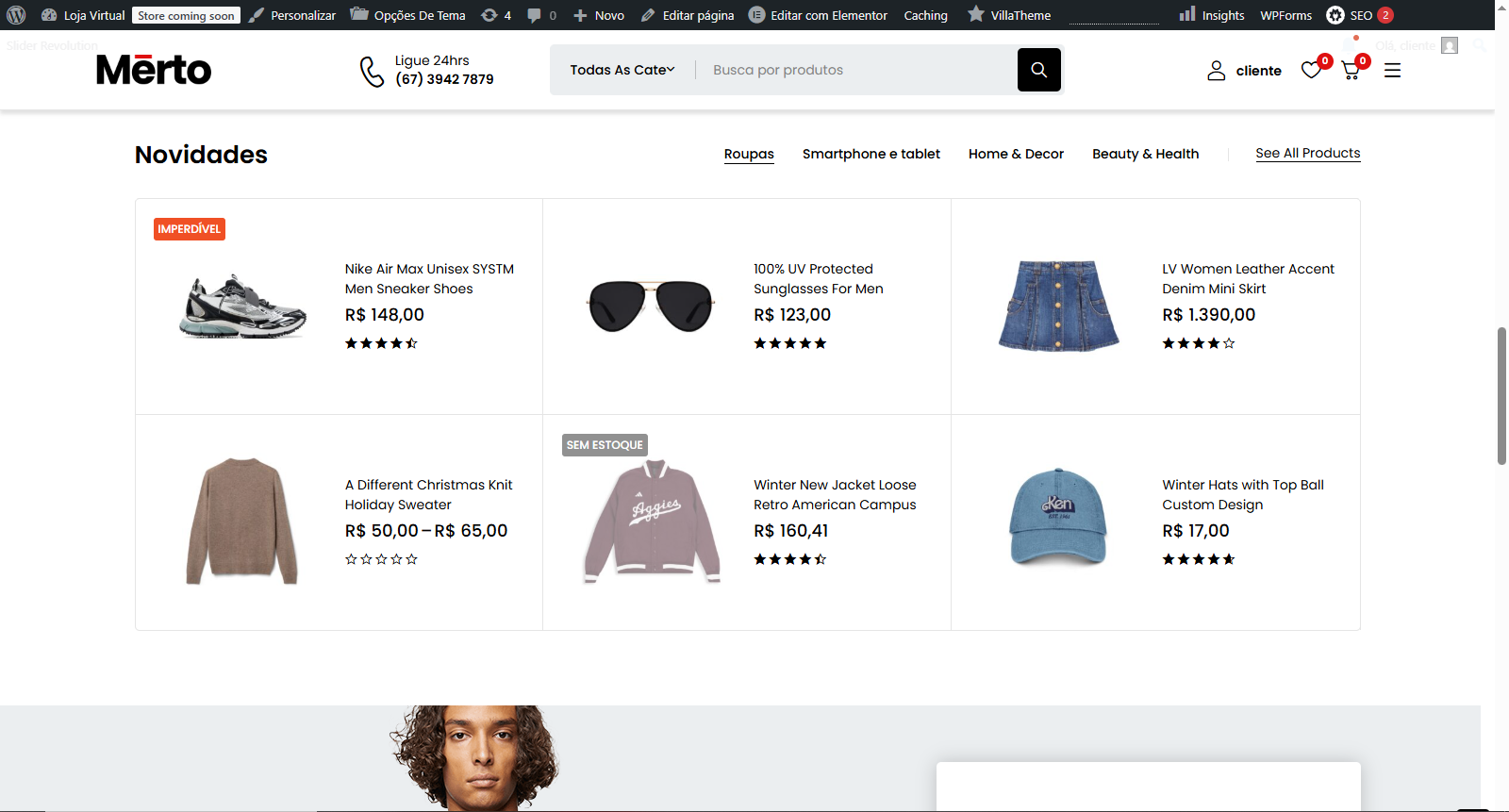This screenshot has width=1509, height=812.
Task: Expand the Todas As Cate category dropdown
Action: pyautogui.click(x=622, y=70)
